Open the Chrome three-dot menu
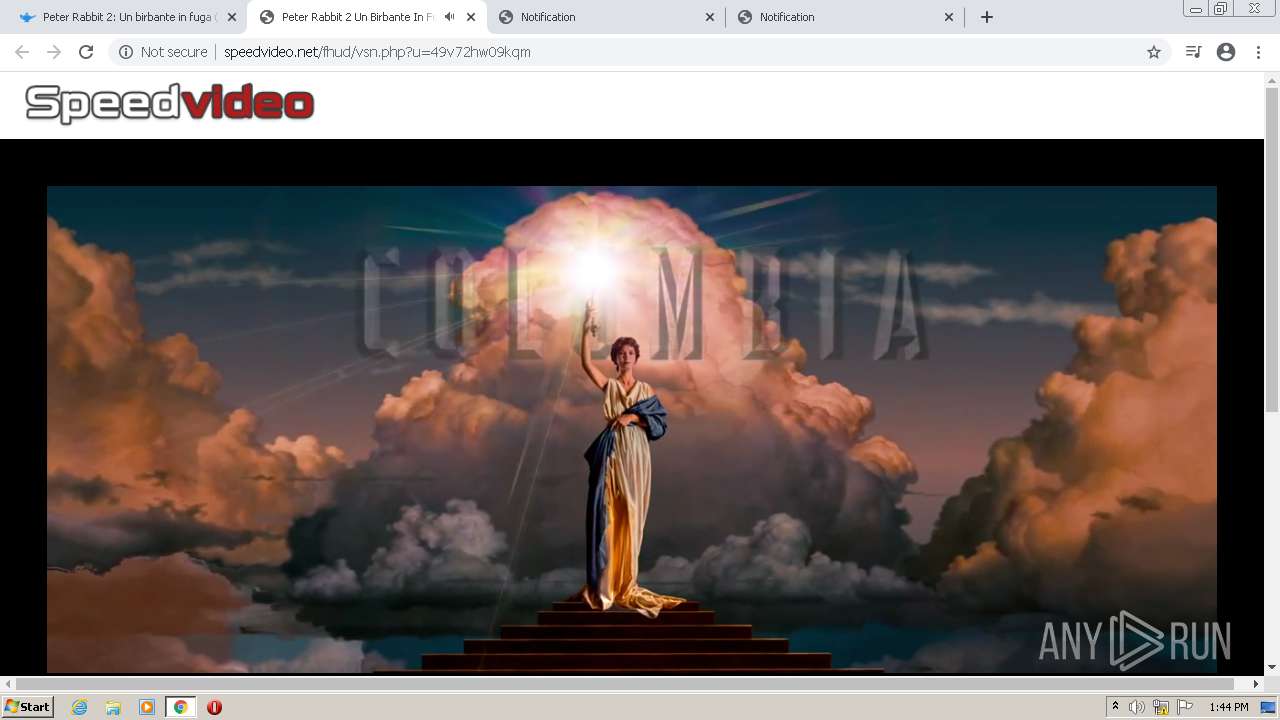1280x720 pixels. click(1258, 52)
